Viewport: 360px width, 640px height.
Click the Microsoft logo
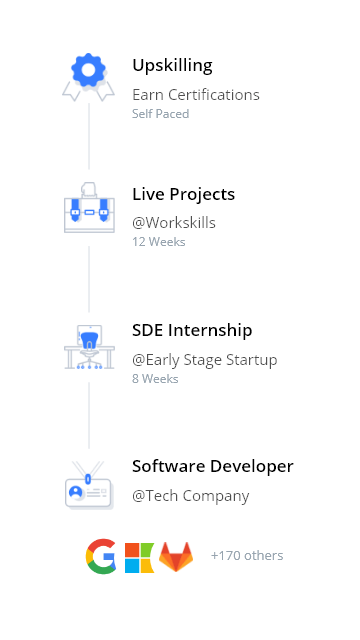139,558
